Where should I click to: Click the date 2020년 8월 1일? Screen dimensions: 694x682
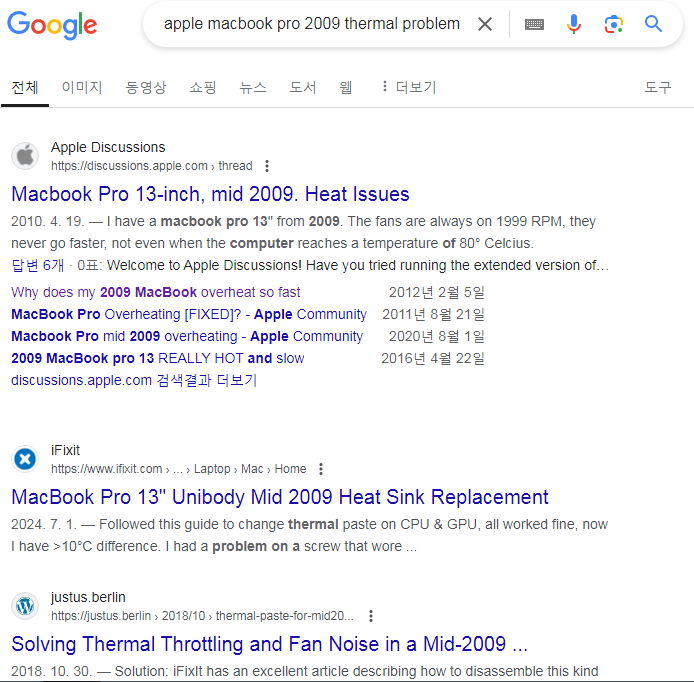tap(437, 336)
